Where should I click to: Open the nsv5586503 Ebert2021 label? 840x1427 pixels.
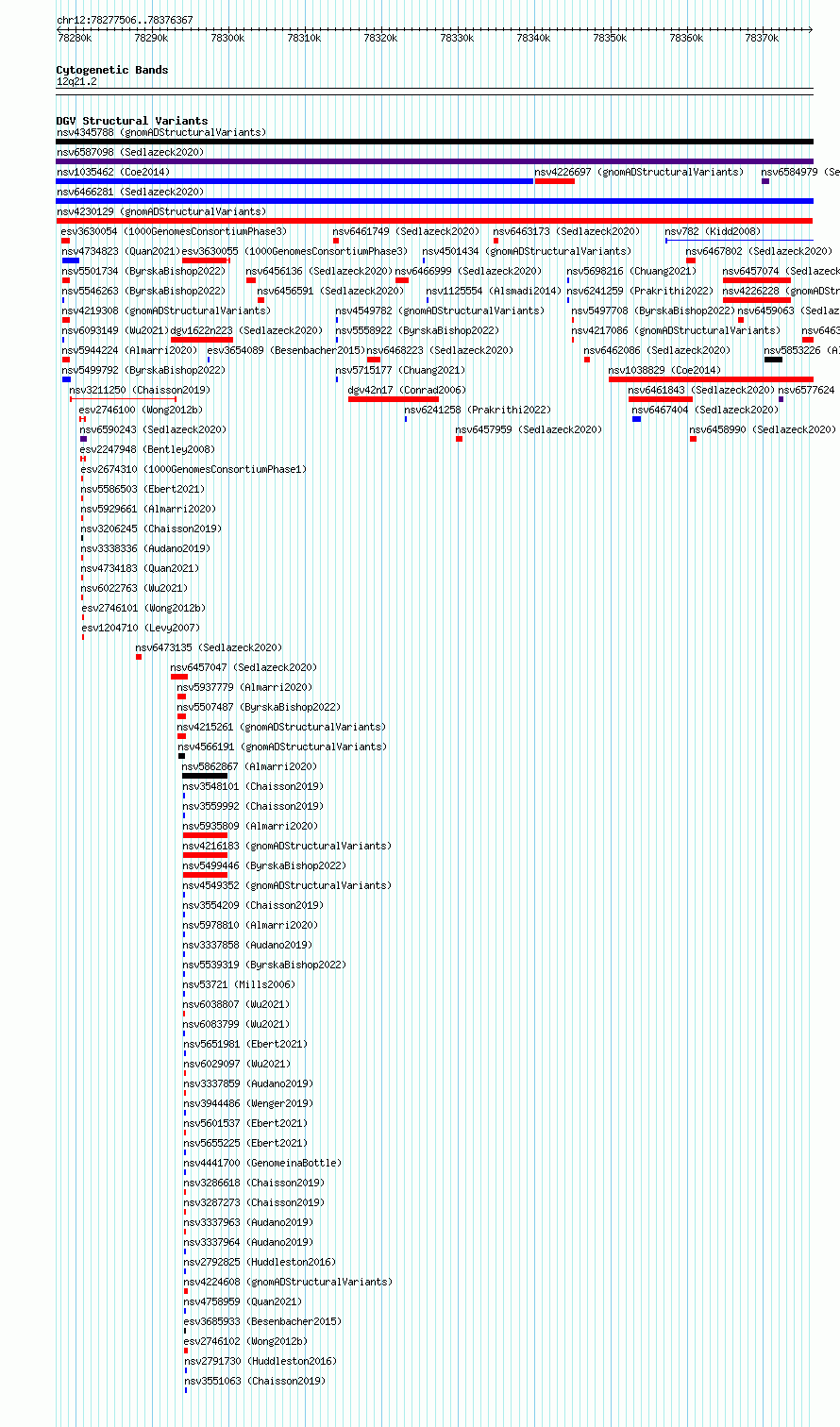pyautogui.click(x=143, y=489)
